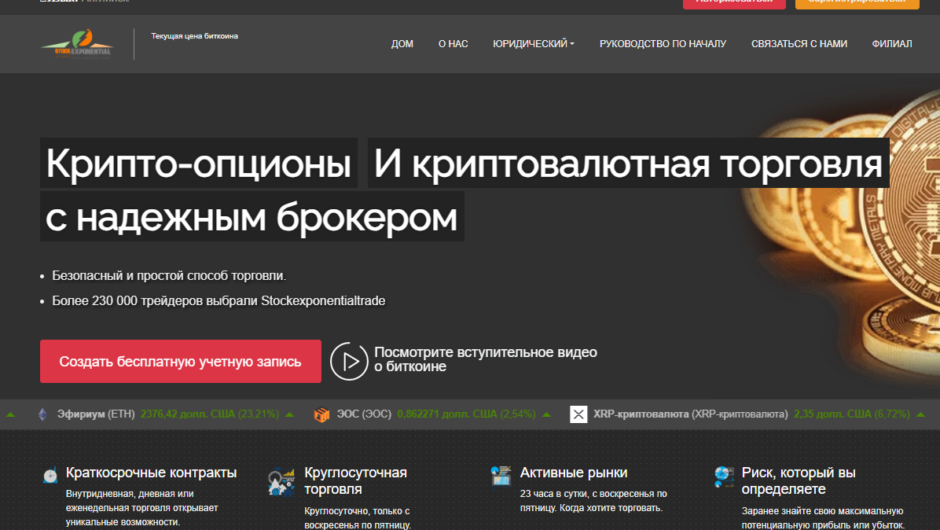
Task: Click the icon beside Круглосуточная торговля
Action: tap(281, 483)
